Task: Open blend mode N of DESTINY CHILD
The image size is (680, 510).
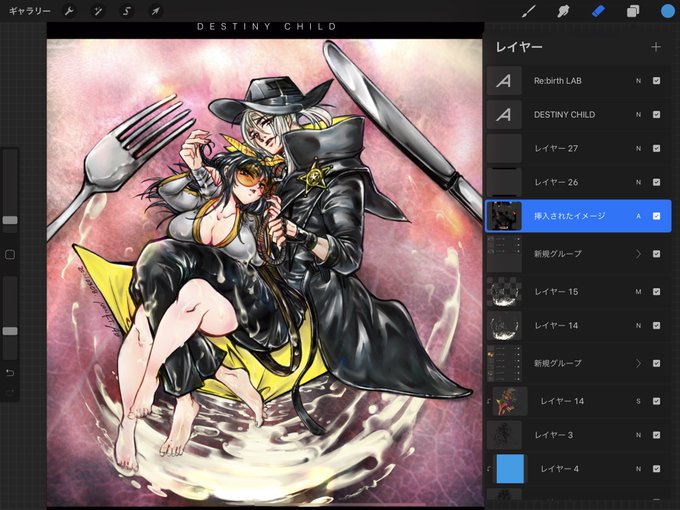Action: pyautogui.click(x=638, y=114)
